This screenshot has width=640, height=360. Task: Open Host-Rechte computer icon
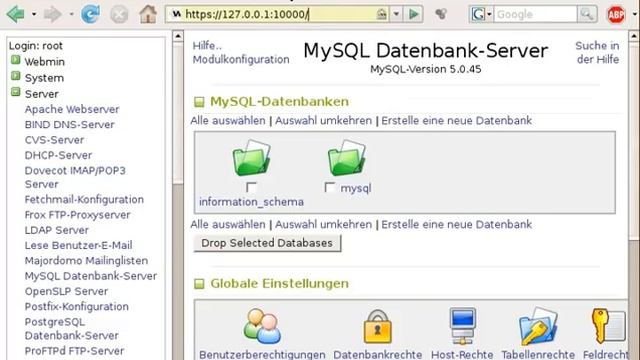click(462, 326)
